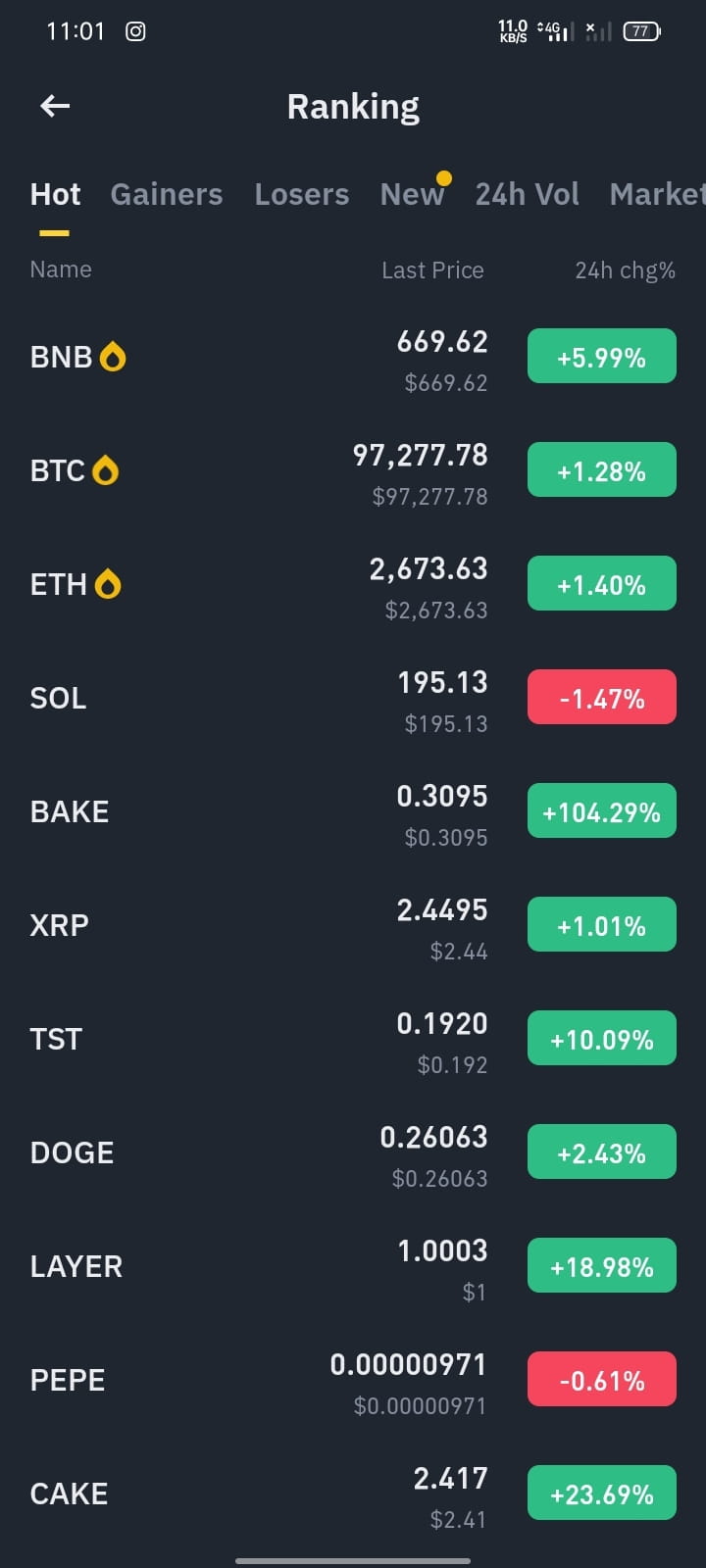
Task: Tap the 4G signal strength icon
Action: coord(556,31)
